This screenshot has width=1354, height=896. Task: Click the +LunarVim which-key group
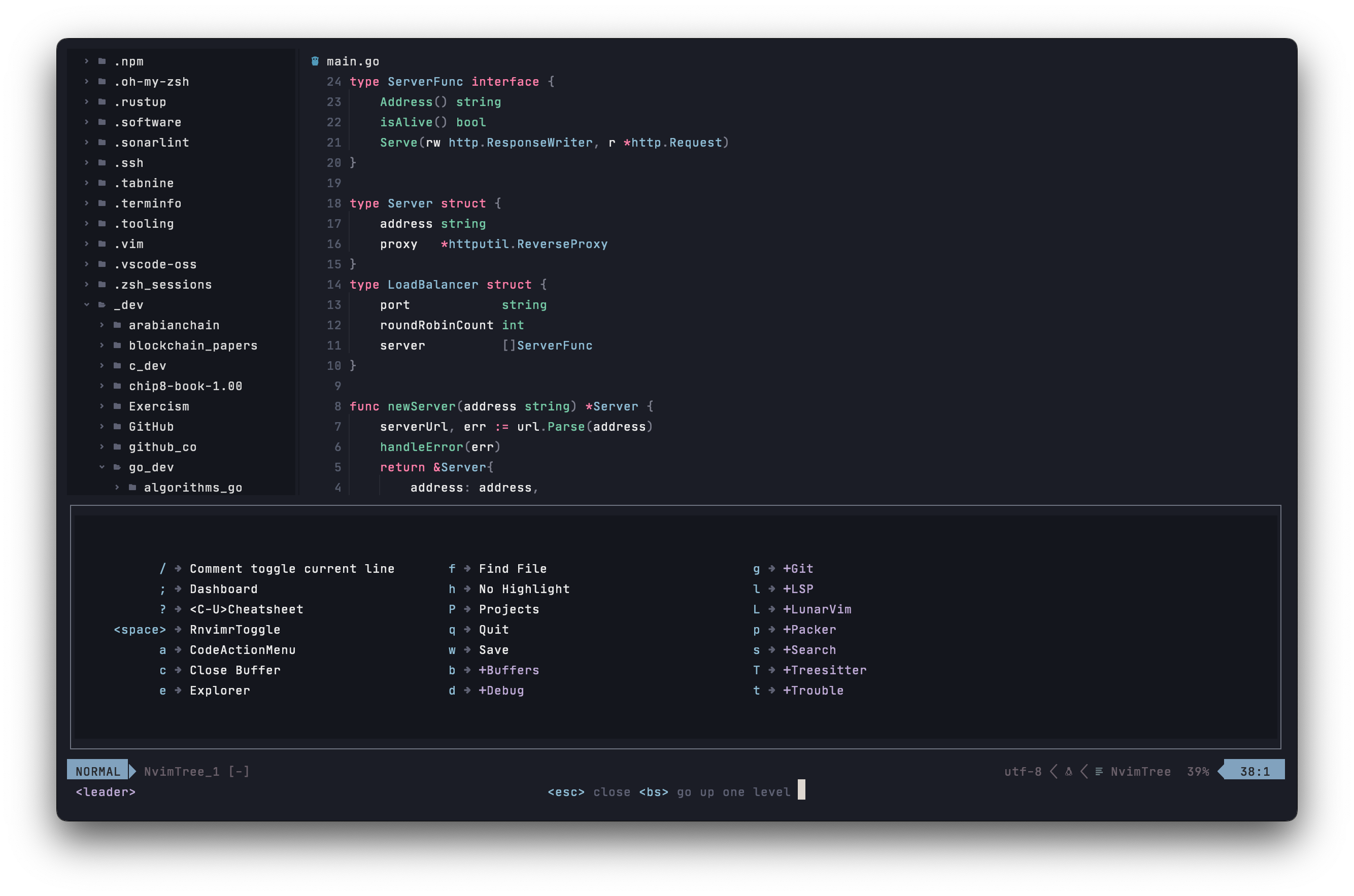817,609
